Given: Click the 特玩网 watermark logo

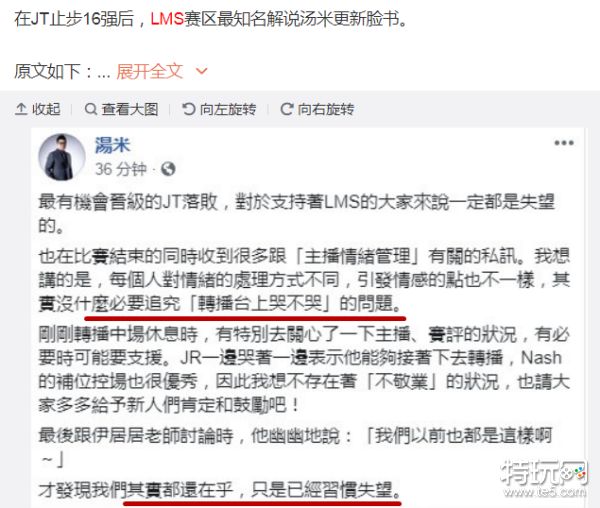Looking at the screenshot, I should 544,478.
